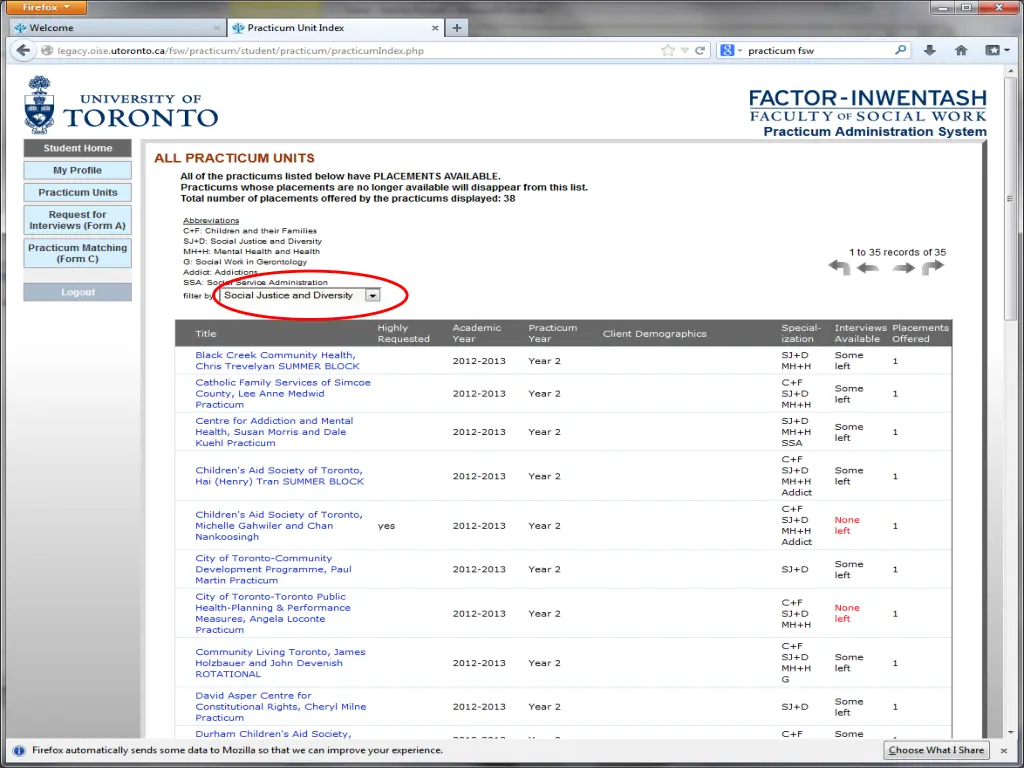Screen dimensions: 1024x768
Task: Expand the filter by specialization dropdown
Action: point(372,295)
